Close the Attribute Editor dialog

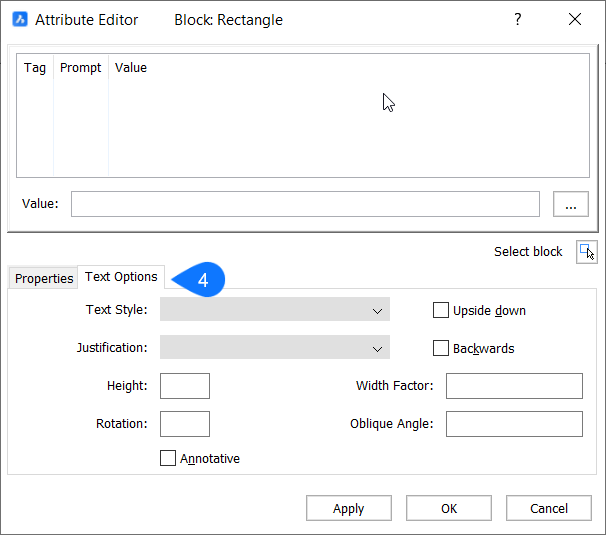574,20
